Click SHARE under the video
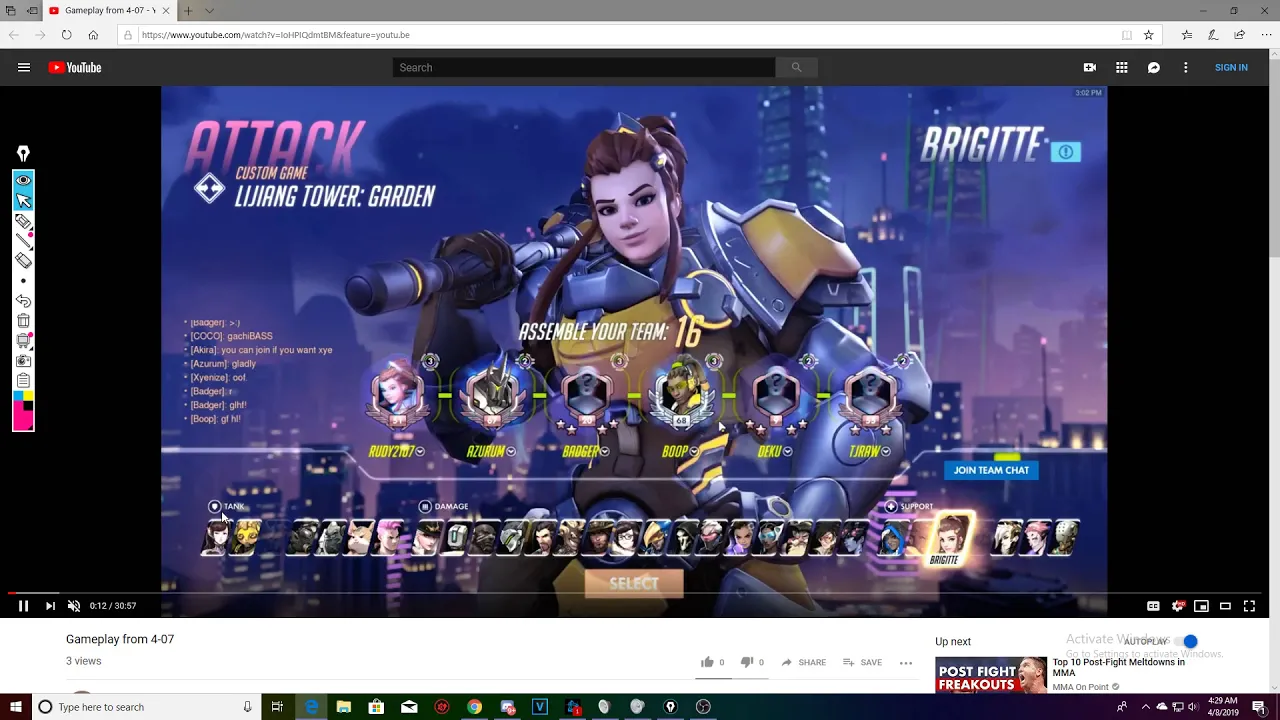 (804, 662)
